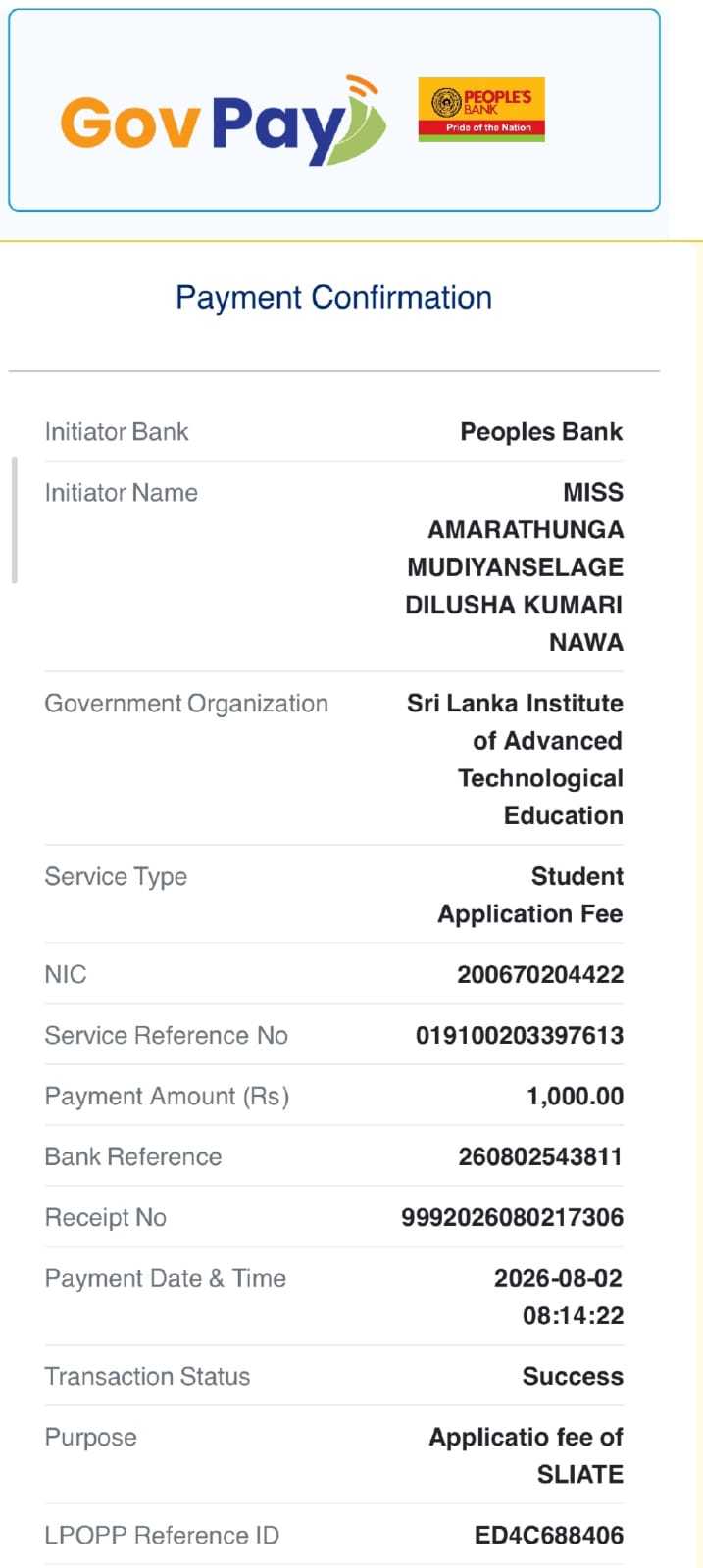The height and width of the screenshot is (1568, 703).
Task: Click the LPOPP Reference ID ED4C688406
Action: coord(548,1536)
